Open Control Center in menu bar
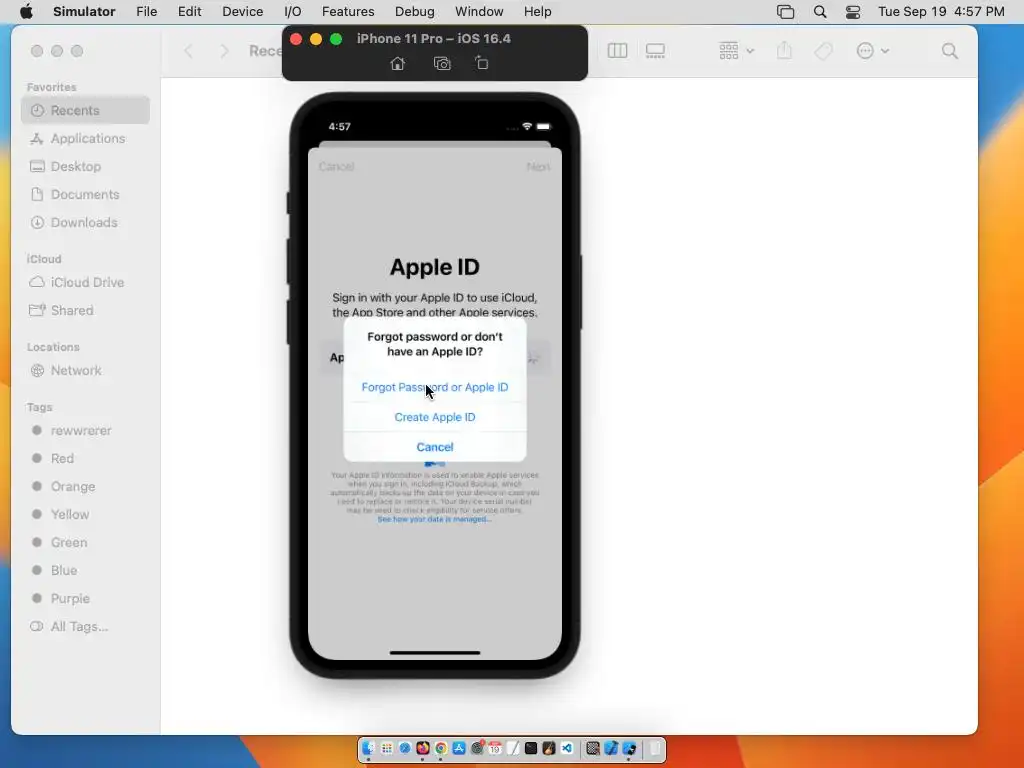The width and height of the screenshot is (1024, 768). [x=852, y=12]
